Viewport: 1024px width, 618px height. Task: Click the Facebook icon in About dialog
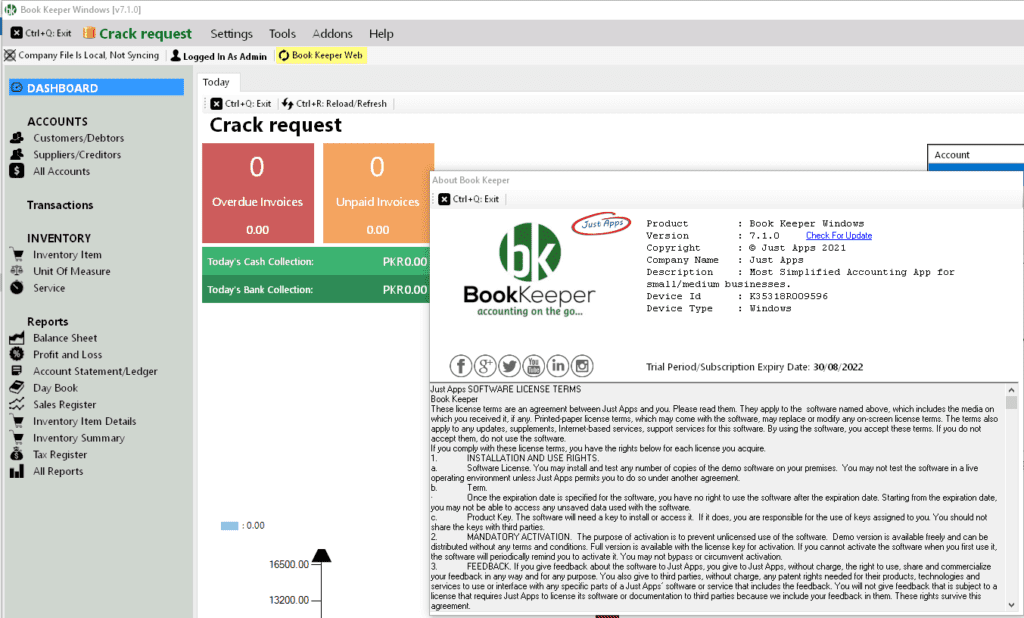(461, 366)
